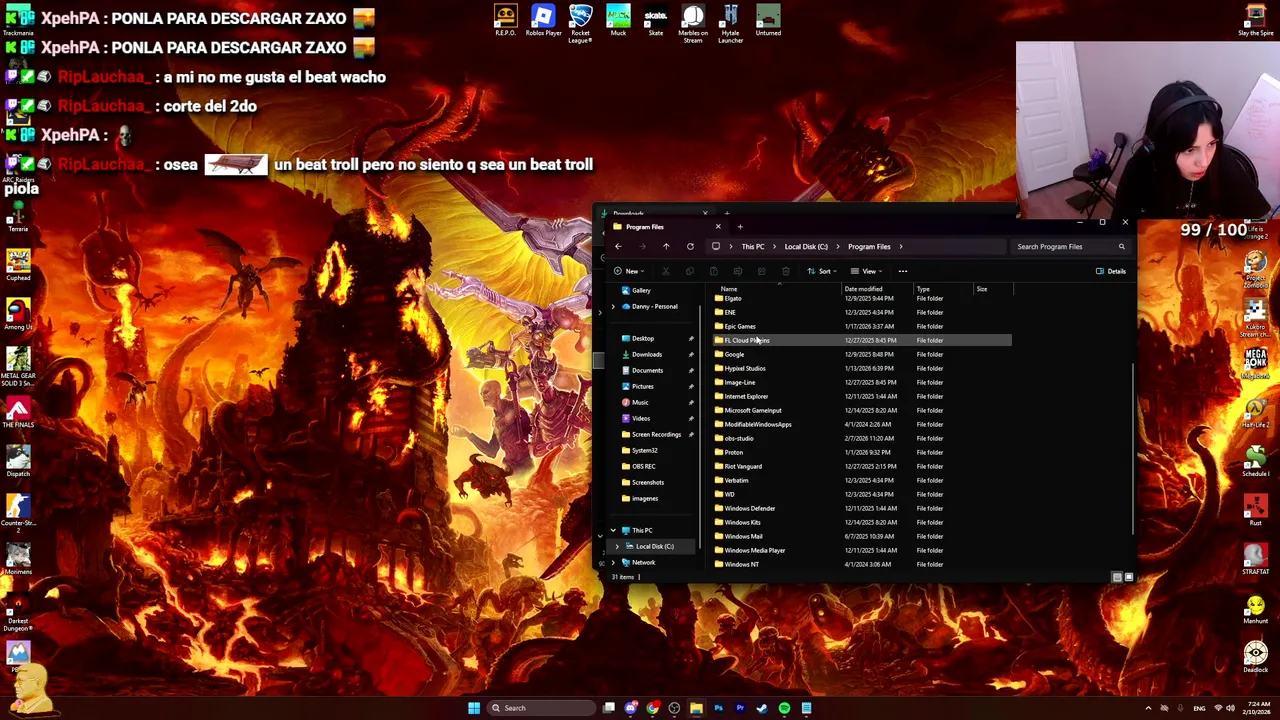Open the Among Us desktop icon

point(18,314)
